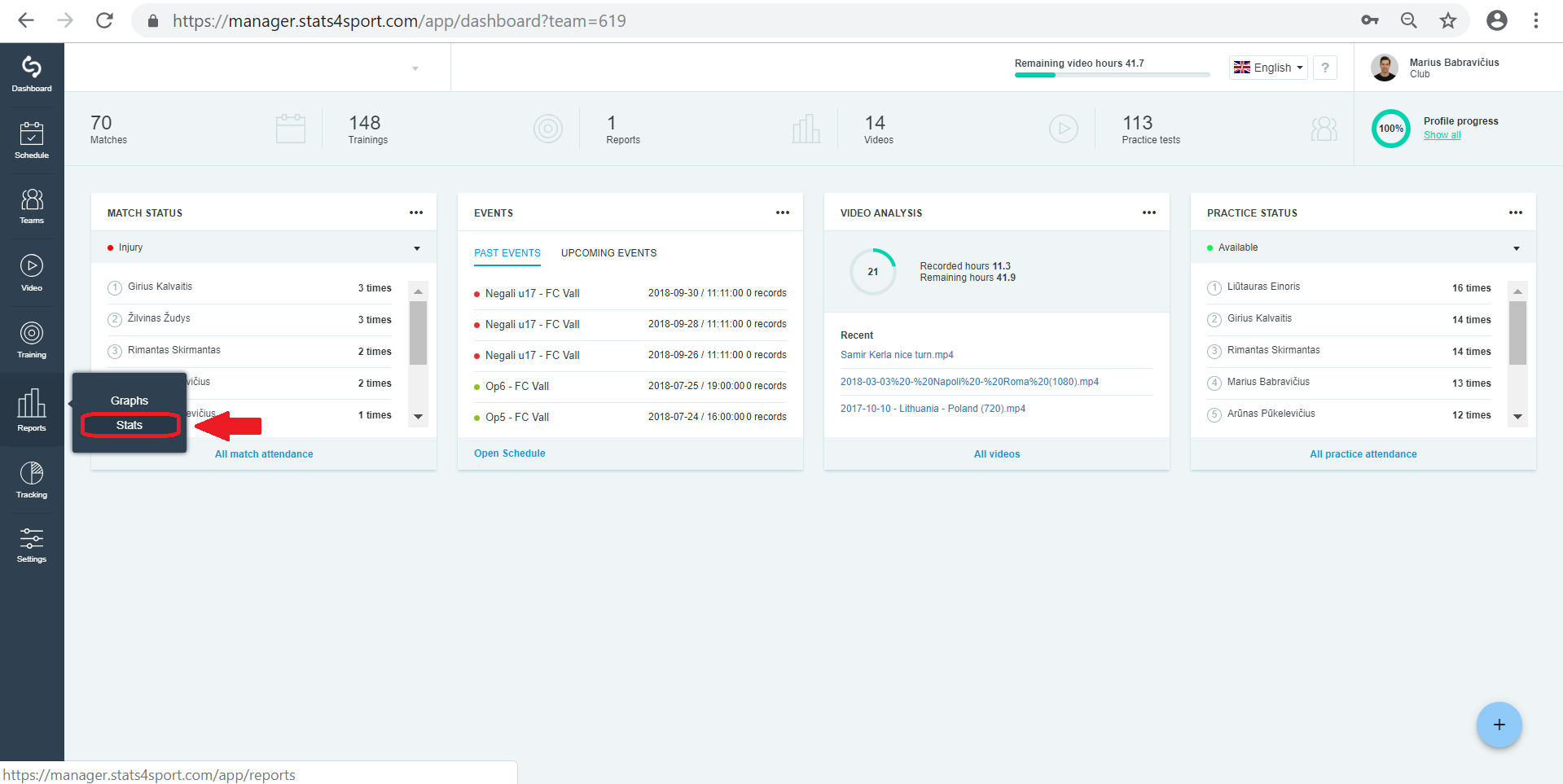Open the Tracking sidebar icon
Viewport: 1563px width, 784px height.
(x=32, y=480)
